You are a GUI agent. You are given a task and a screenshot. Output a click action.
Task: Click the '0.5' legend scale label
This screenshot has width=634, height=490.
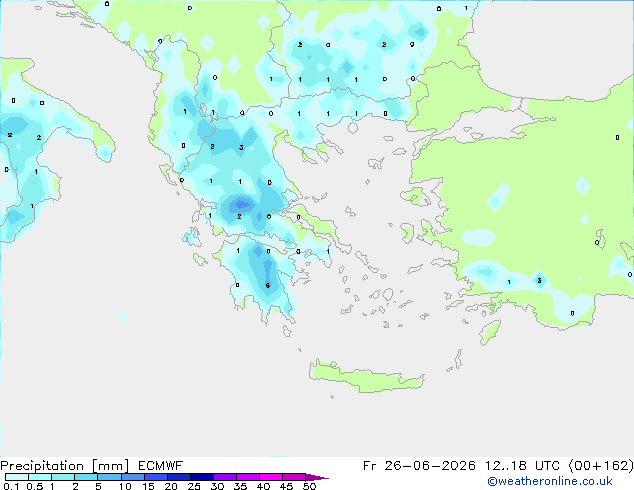[x=35, y=486]
